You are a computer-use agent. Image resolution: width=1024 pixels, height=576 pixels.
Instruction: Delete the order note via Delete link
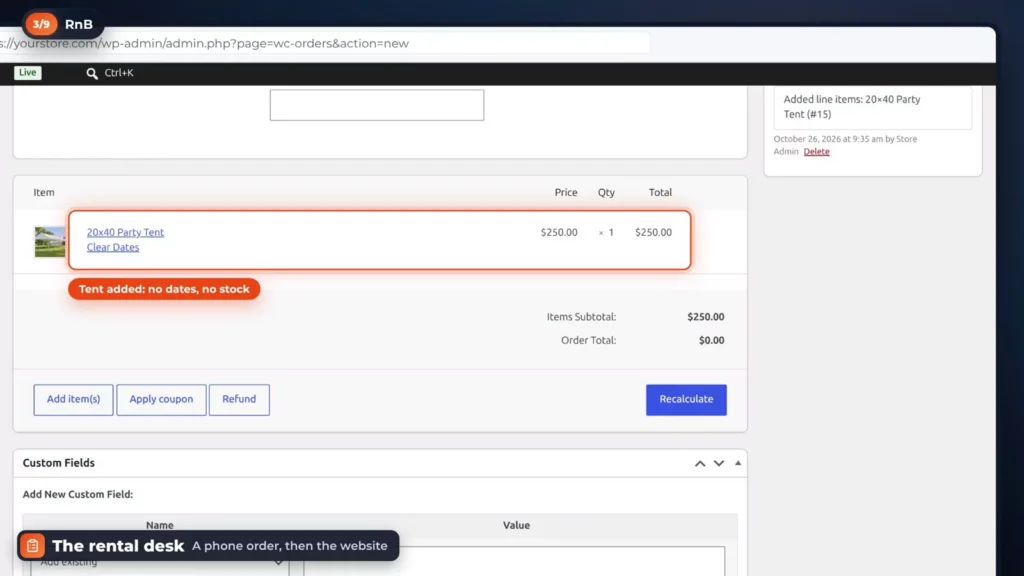[816, 152]
